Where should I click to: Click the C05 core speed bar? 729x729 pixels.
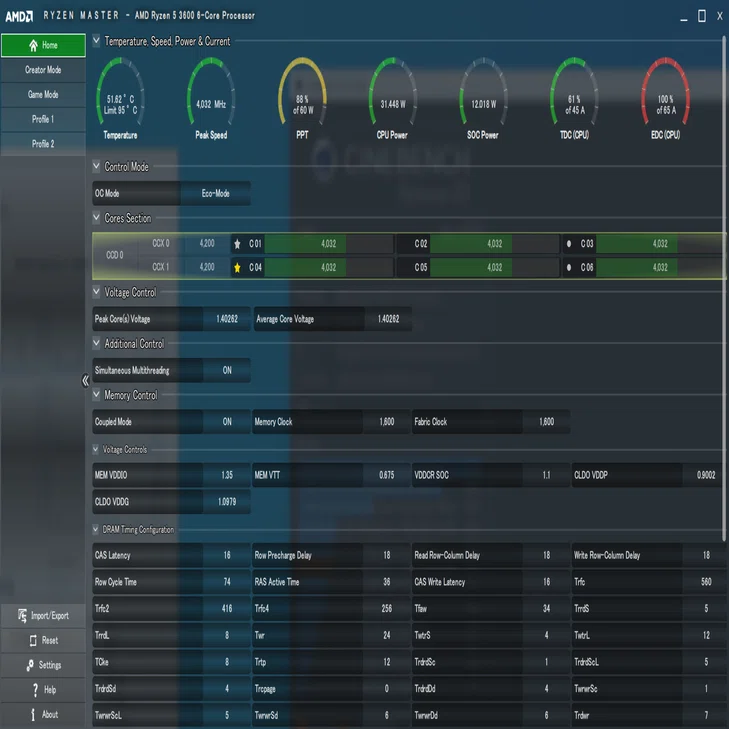coord(495,267)
